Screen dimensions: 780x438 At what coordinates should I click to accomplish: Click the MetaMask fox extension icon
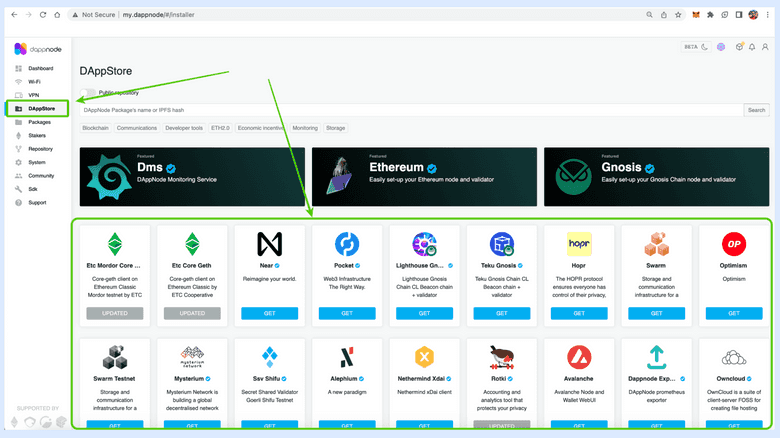point(695,16)
